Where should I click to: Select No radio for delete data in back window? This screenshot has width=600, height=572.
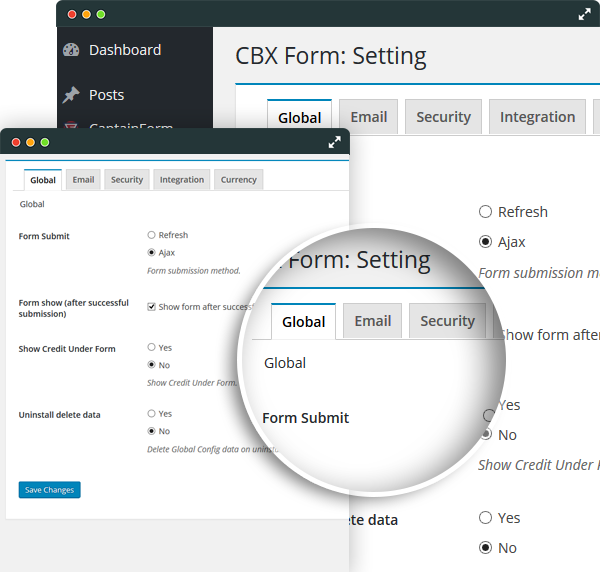[485, 548]
